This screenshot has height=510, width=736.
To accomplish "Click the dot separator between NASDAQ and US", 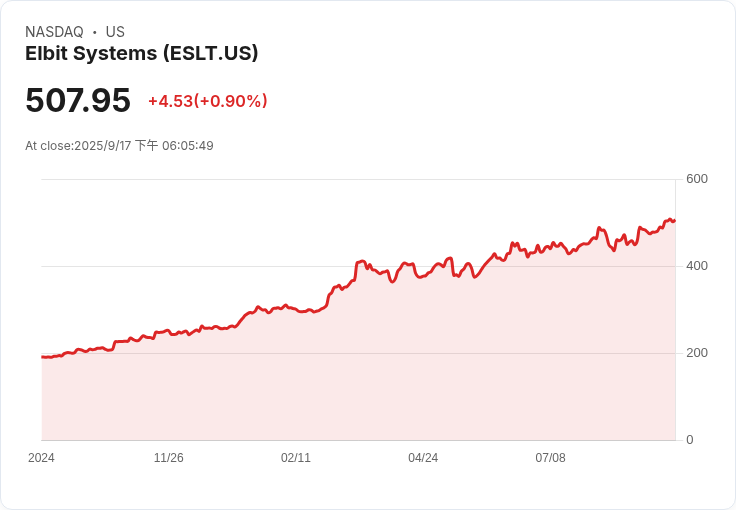I will (95, 32).
